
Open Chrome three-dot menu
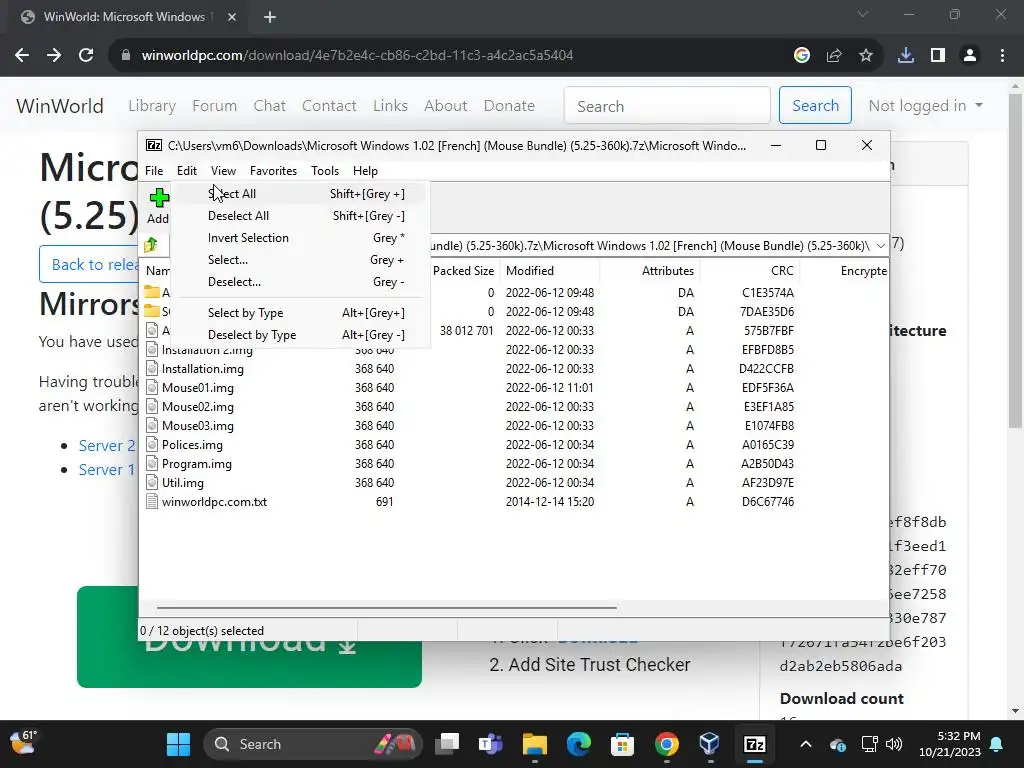[1002, 56]
